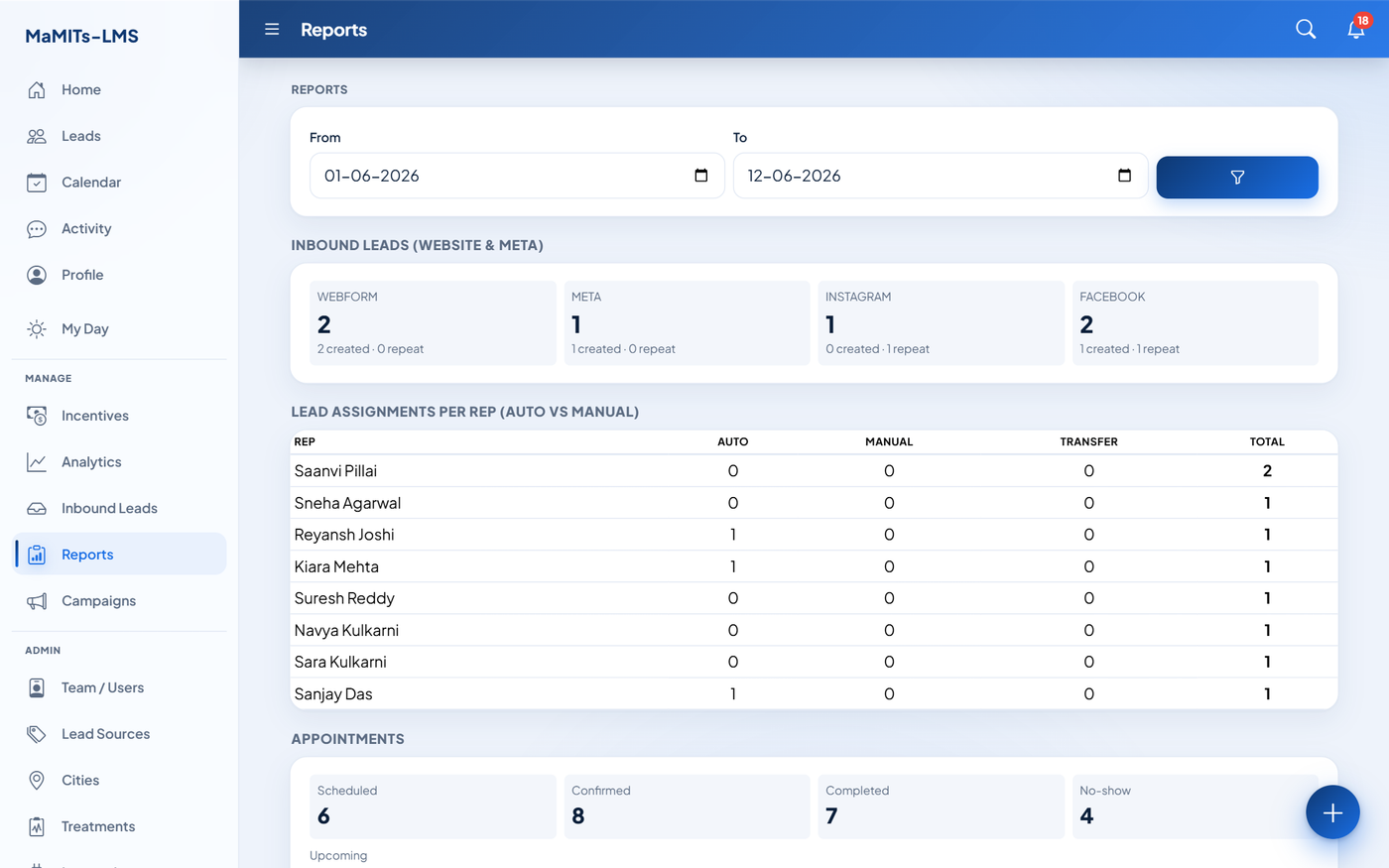Select the Webform inbound leads card
Viewport: 1389px width, 868px height.
click(433, 323)
